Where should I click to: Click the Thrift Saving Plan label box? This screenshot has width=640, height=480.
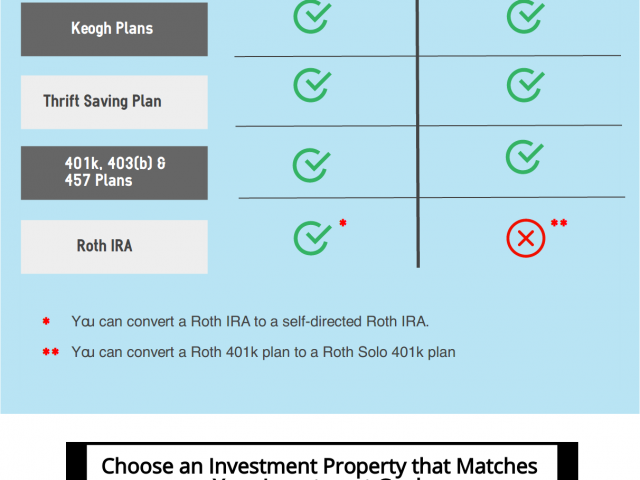click(114, 102)
